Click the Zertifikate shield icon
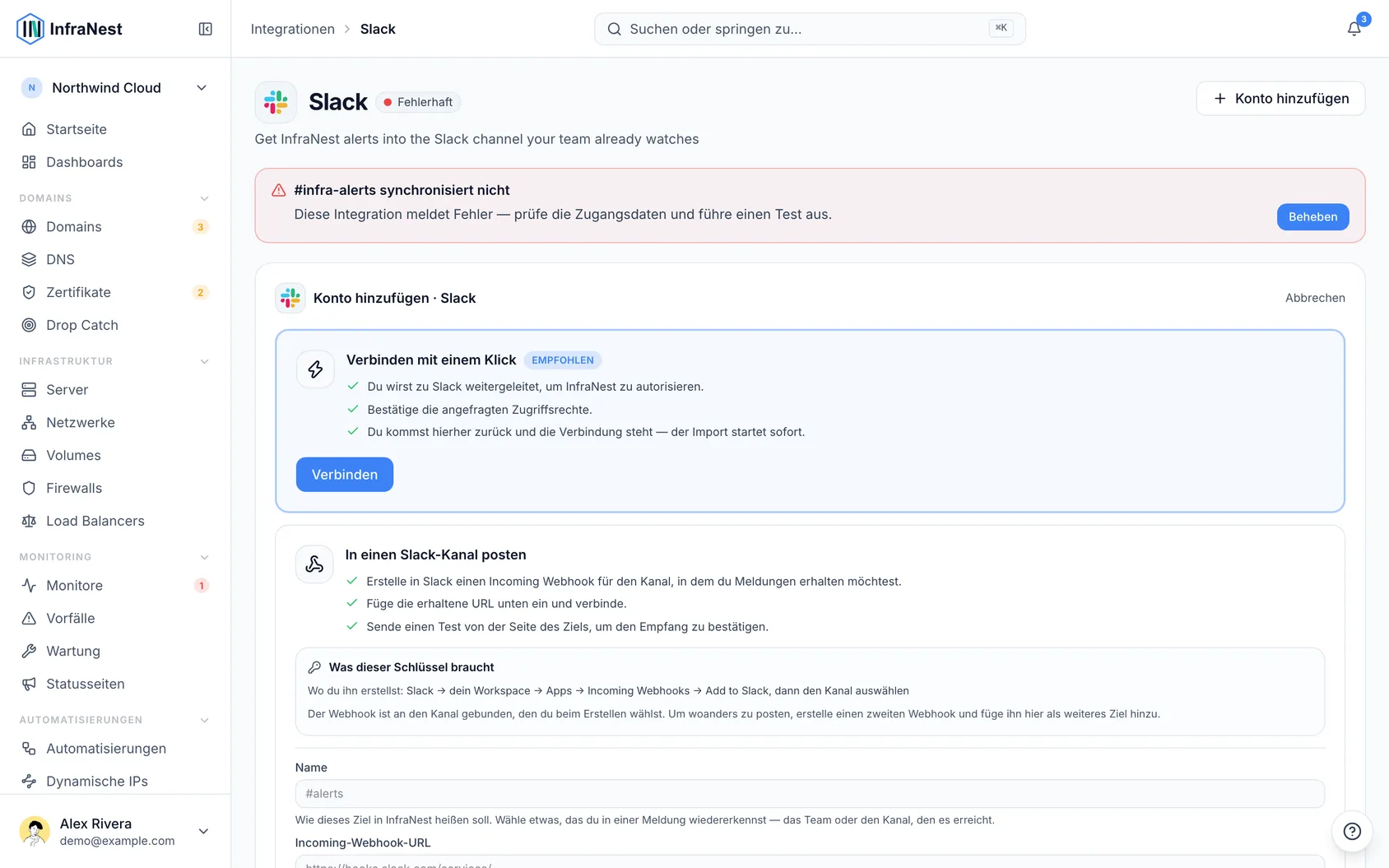Viewport: 1389px width, 868px height. tap(29, 292)
